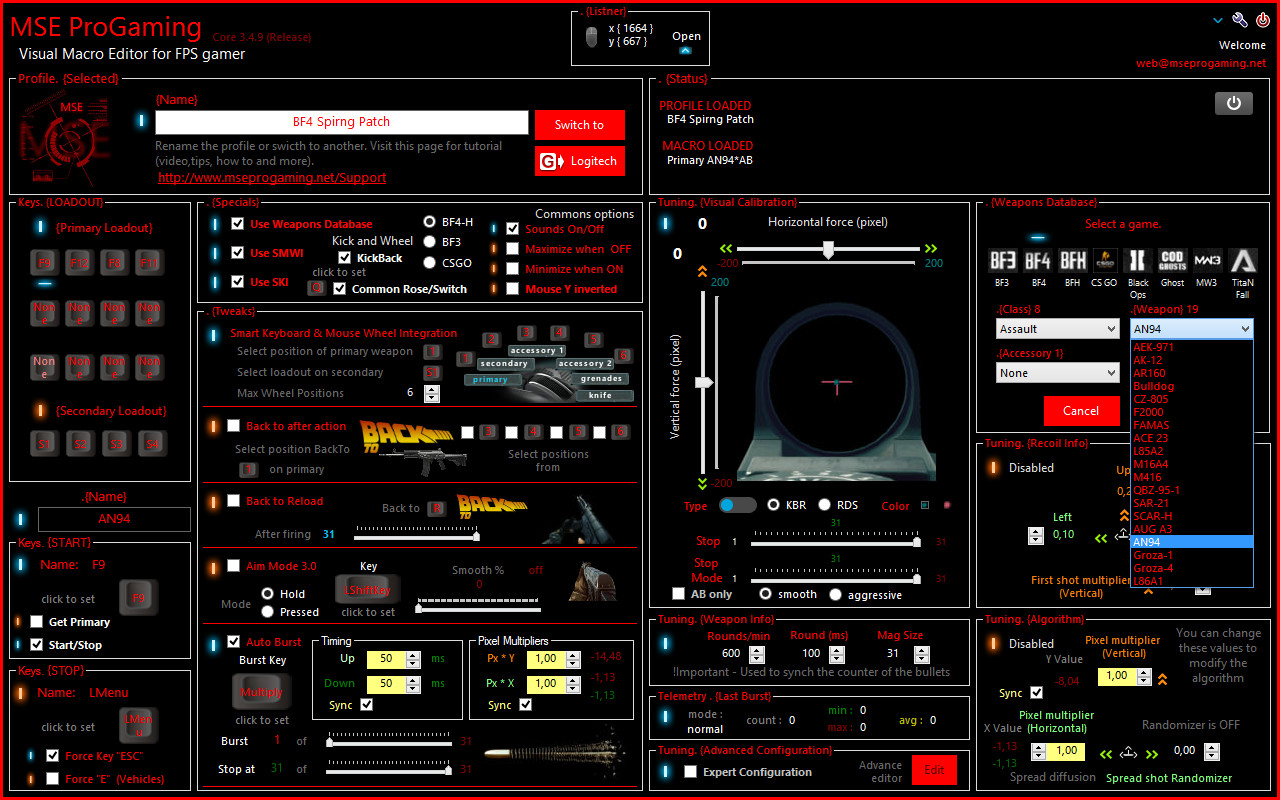The height and width of the screenshot is (800, 1280).
Task: Enable the Back to Reload checkbox
Action: pos(234,501)
